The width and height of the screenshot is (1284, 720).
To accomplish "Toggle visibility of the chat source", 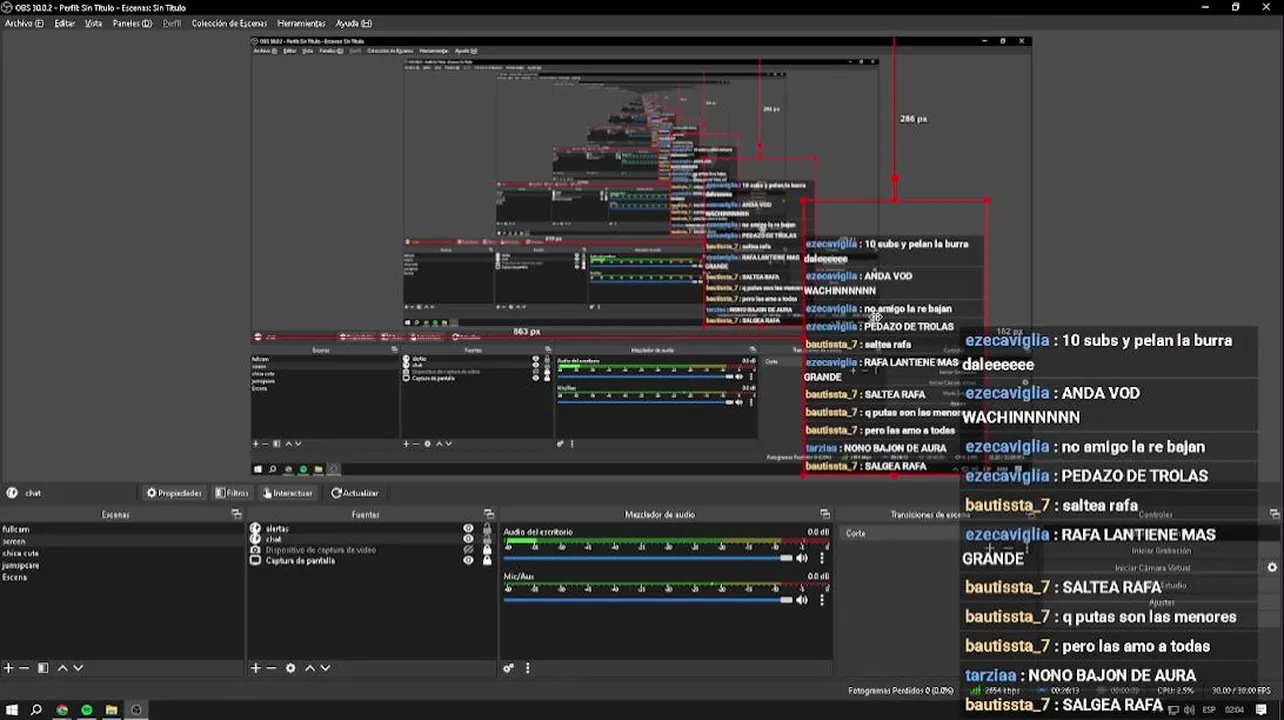I will (x=468, y=539).
